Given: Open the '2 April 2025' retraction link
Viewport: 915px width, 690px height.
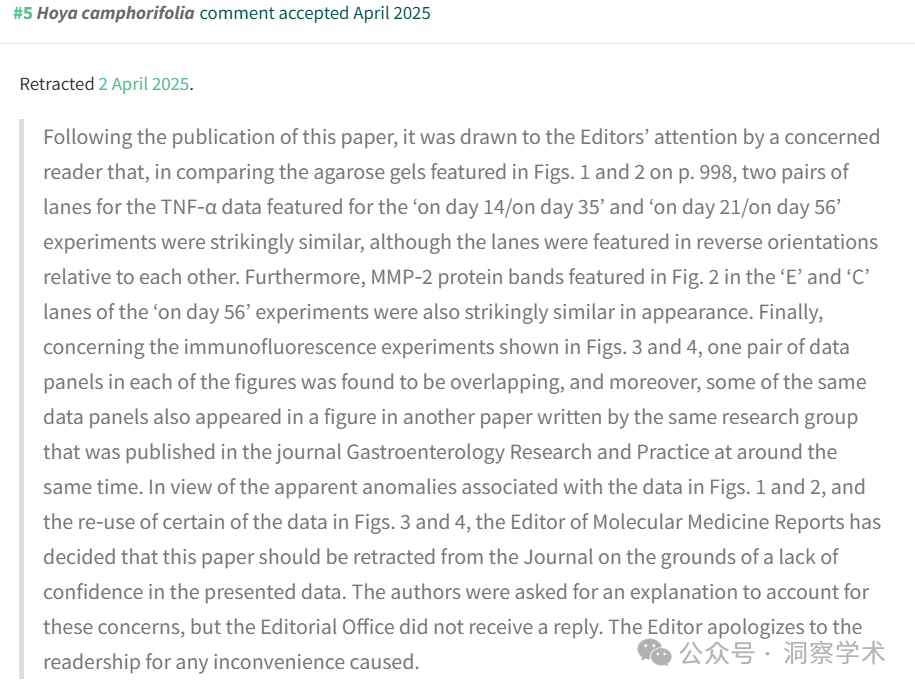Looking at the screenshot, I should [144, 84].
